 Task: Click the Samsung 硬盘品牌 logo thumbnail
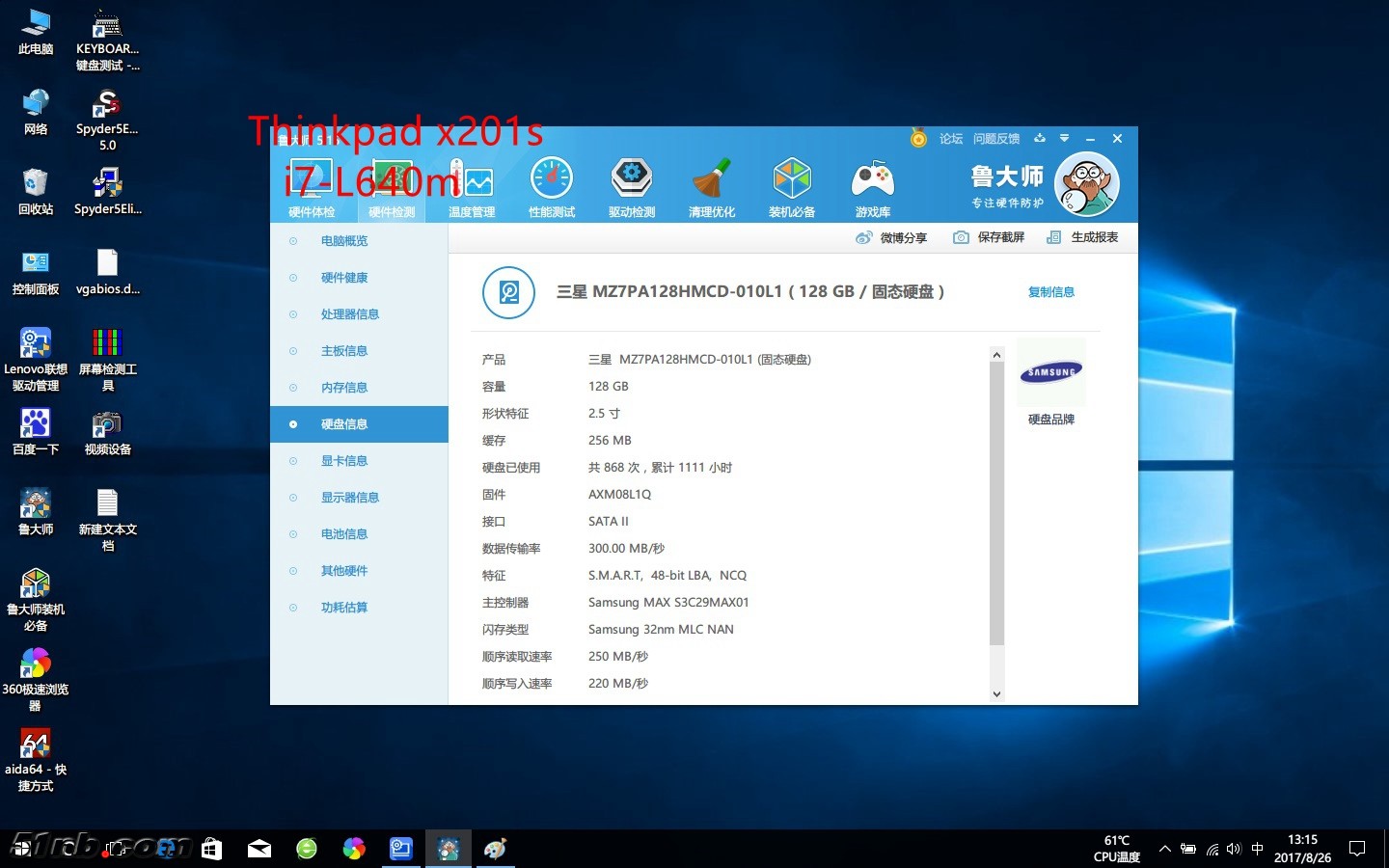pos(1051,372)
